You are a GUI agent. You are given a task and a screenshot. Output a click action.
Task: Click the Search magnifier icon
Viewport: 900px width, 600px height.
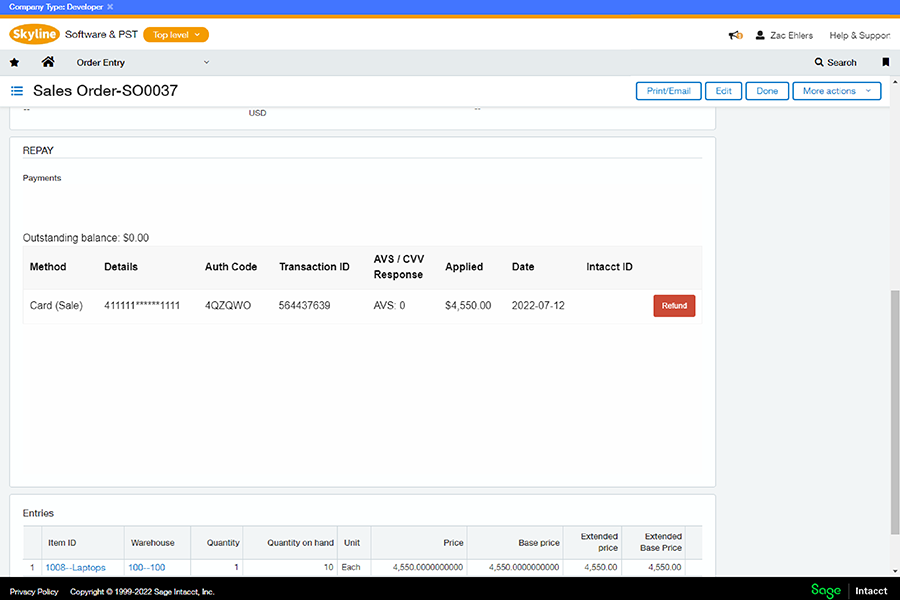(820, 62)
